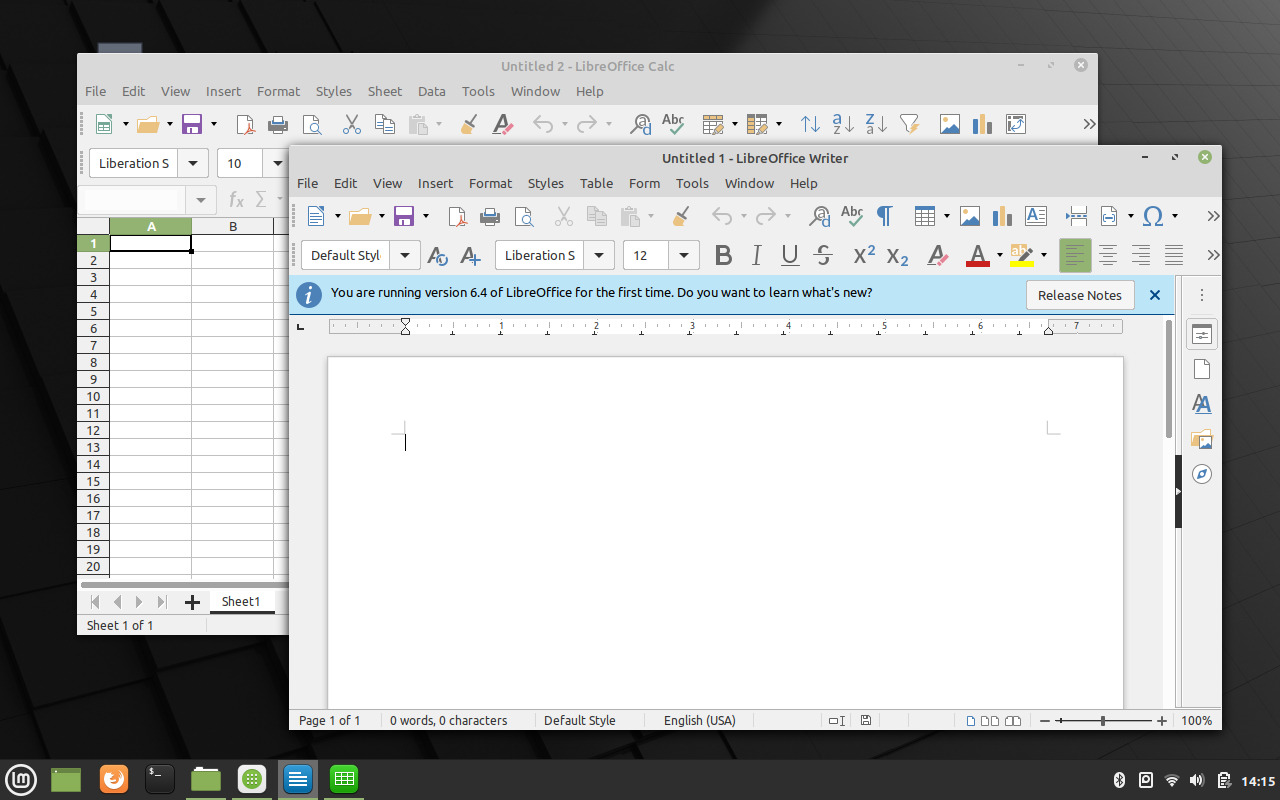Image resolution: width=1280 pixels, height=800 pixels.
Task: Insert Page Break icon in Writer
Action: (1076, 216)
